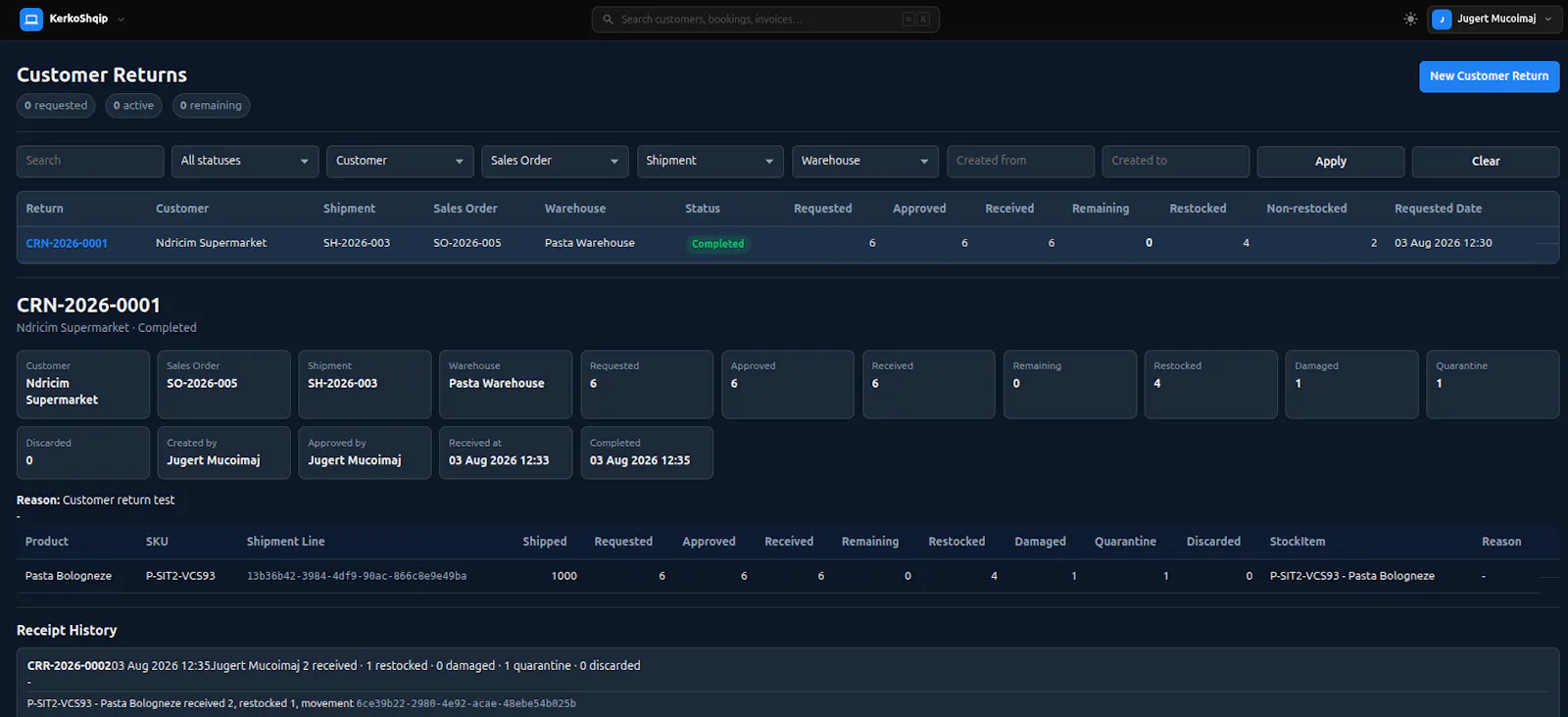Viewport: 1568px width, 717px height.
Task: Focus the returns Search input
Action: (x=90, y=161)
